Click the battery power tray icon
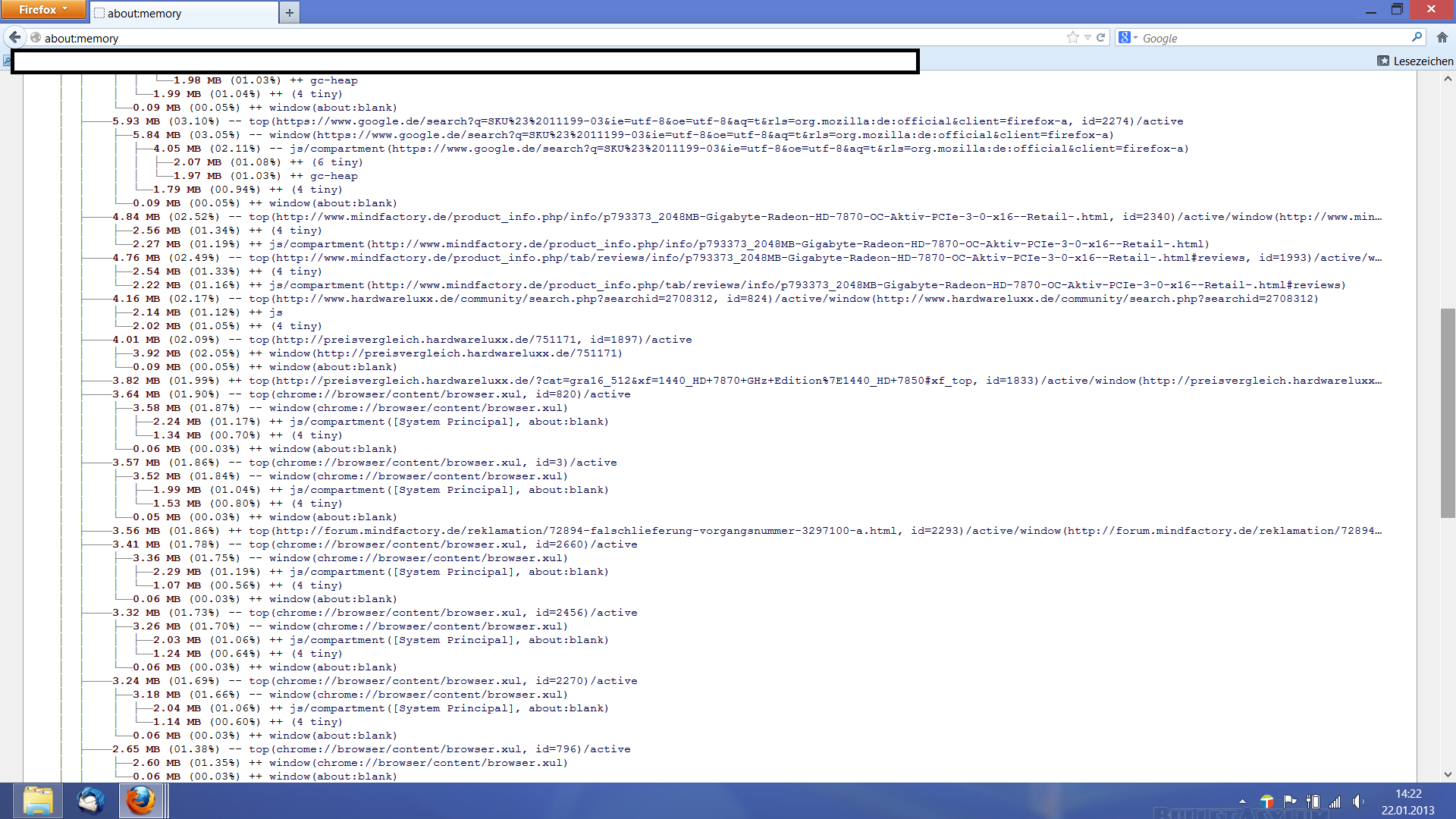 click(x=1313, y=802)
